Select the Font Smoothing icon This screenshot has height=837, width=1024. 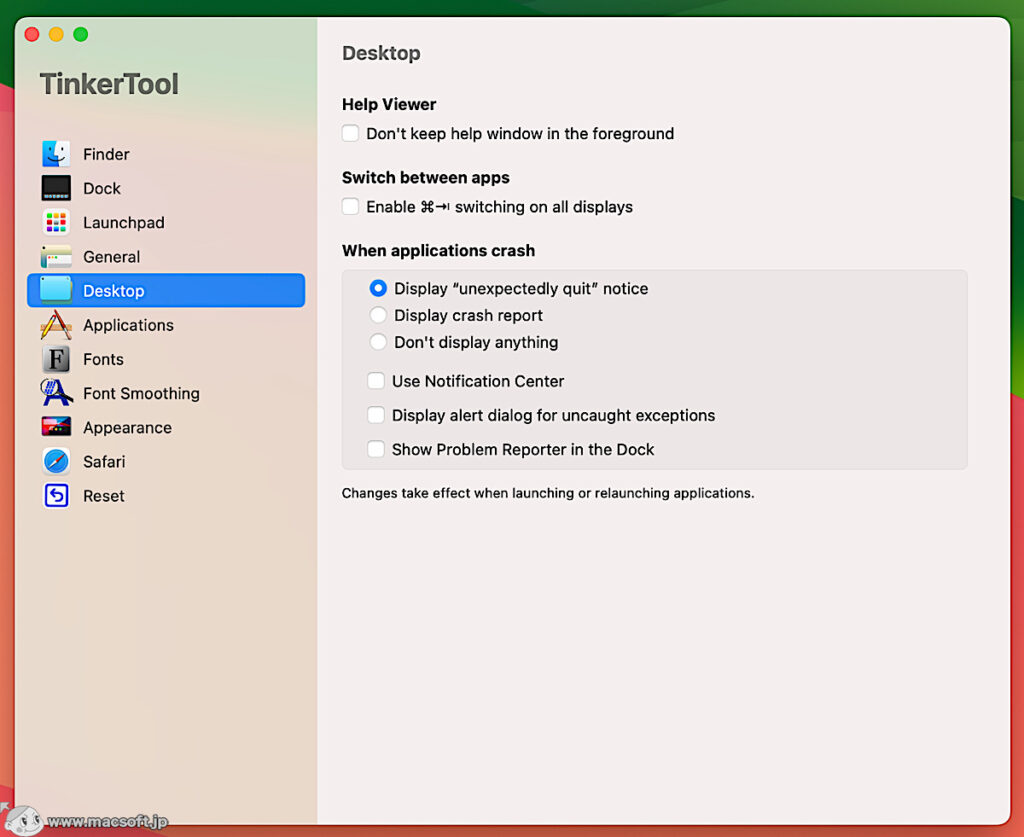(56, 393)
